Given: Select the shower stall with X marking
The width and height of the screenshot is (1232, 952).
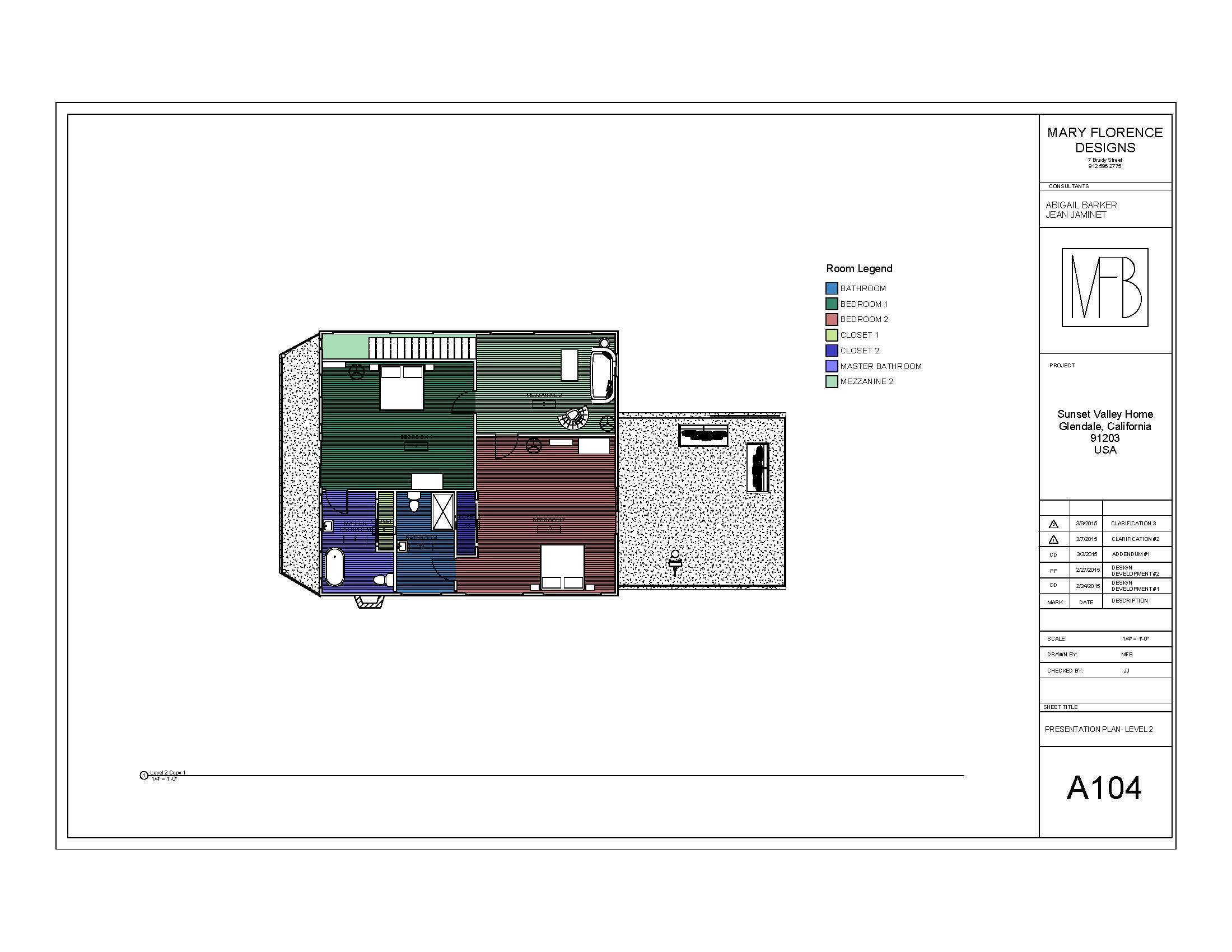Looking at the screenshot, I should [x=443, y=511].
